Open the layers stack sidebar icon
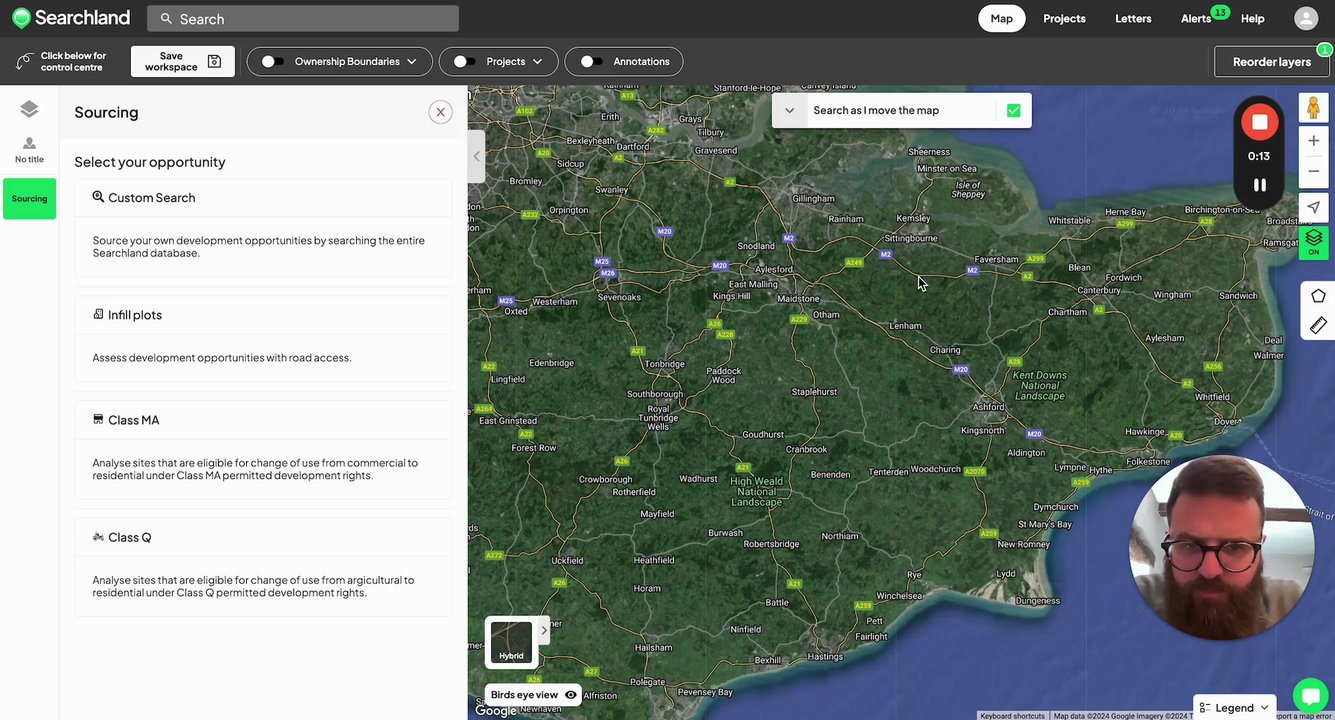 click(29, 109)
